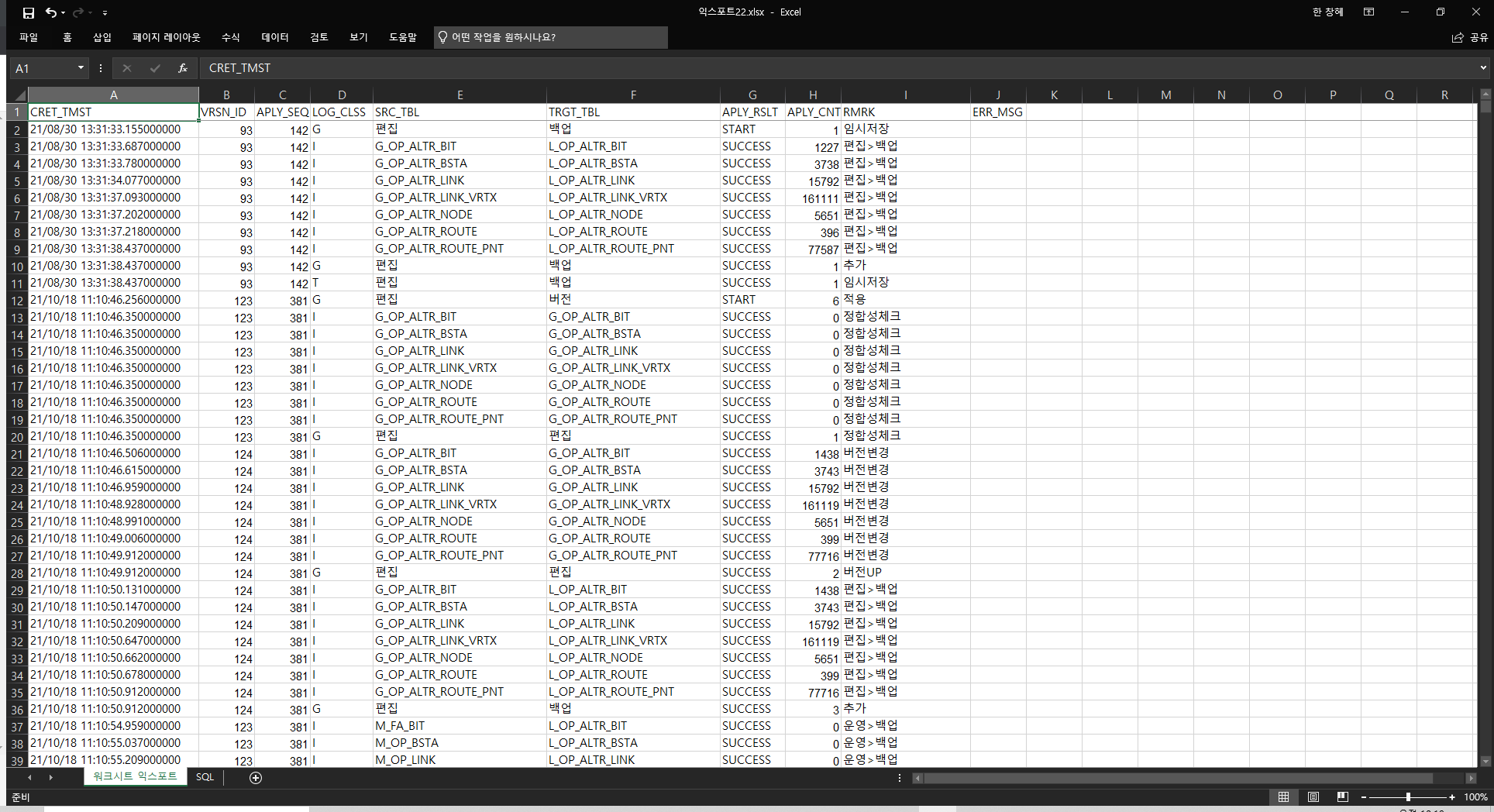Click the 'Tell me' search box

tap(550, 37)
